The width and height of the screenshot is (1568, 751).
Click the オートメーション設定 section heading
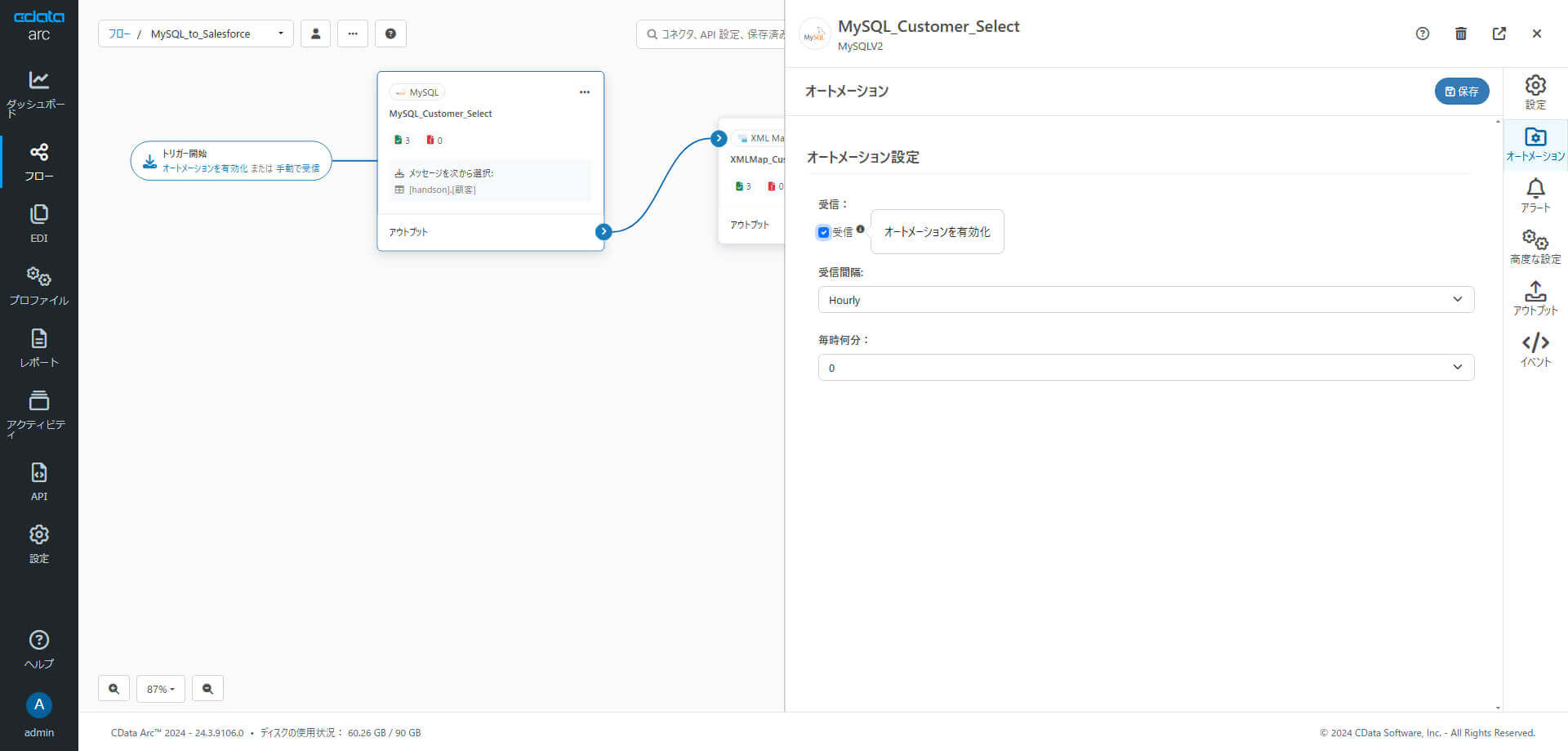pyautogui.click(x=862, y=157)
